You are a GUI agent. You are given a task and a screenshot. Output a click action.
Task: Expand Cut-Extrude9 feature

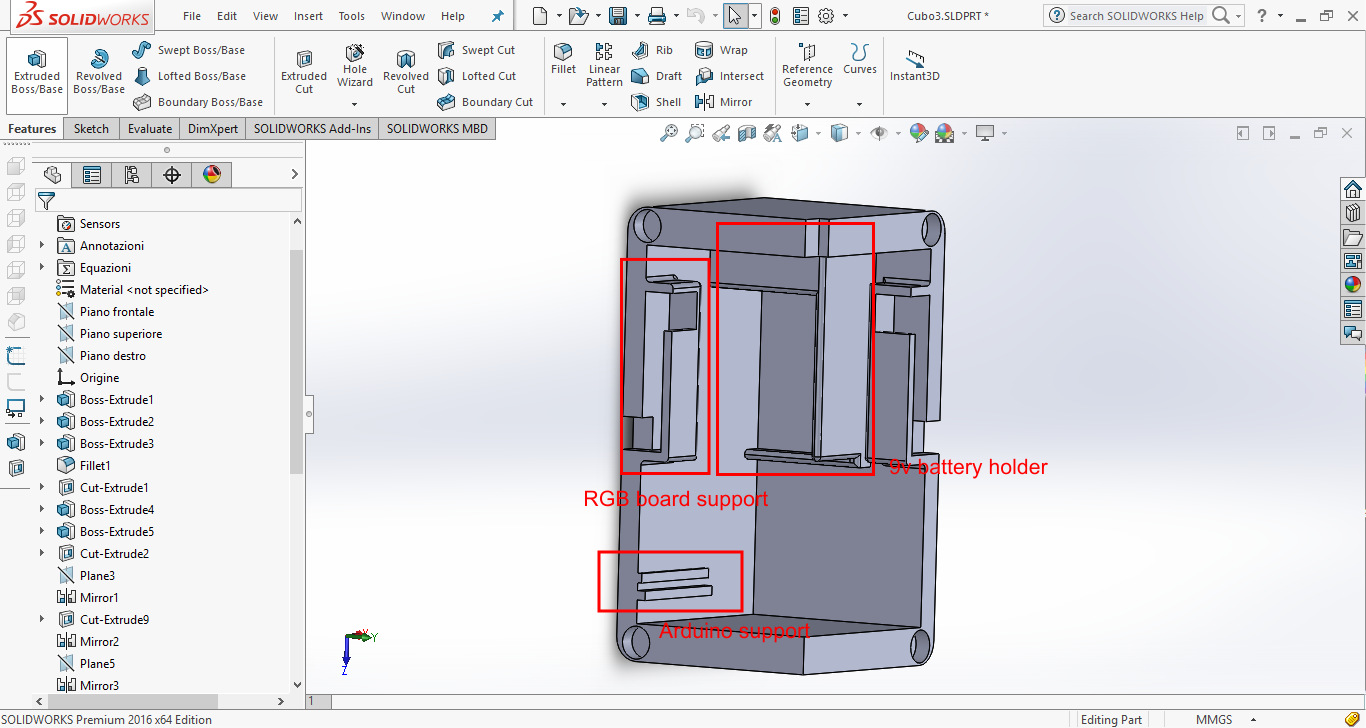pos(42,619)
